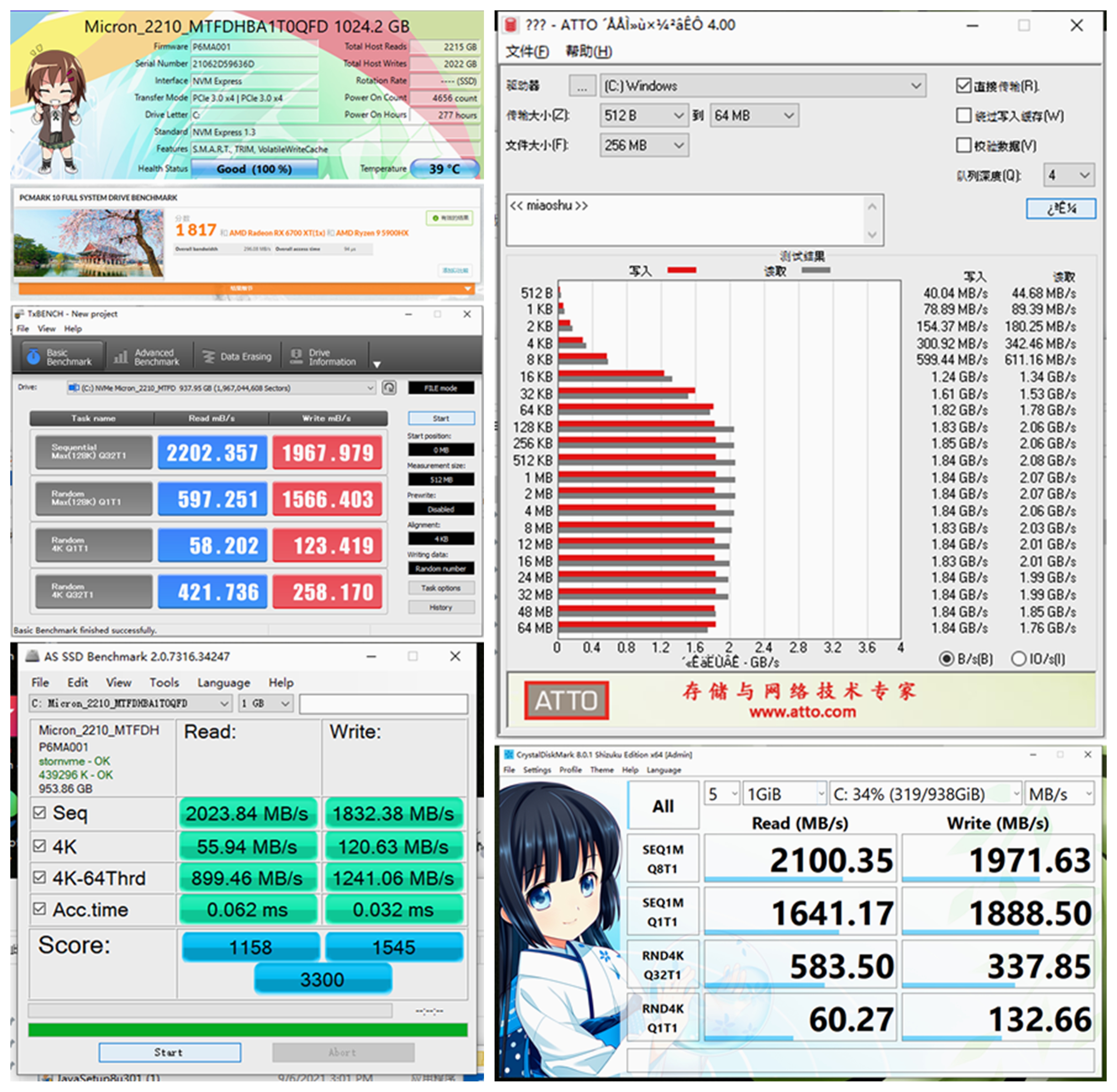
Task: Open the 1GiB test size dropdown in CrystalDiskMark
Action: (784, 794)
